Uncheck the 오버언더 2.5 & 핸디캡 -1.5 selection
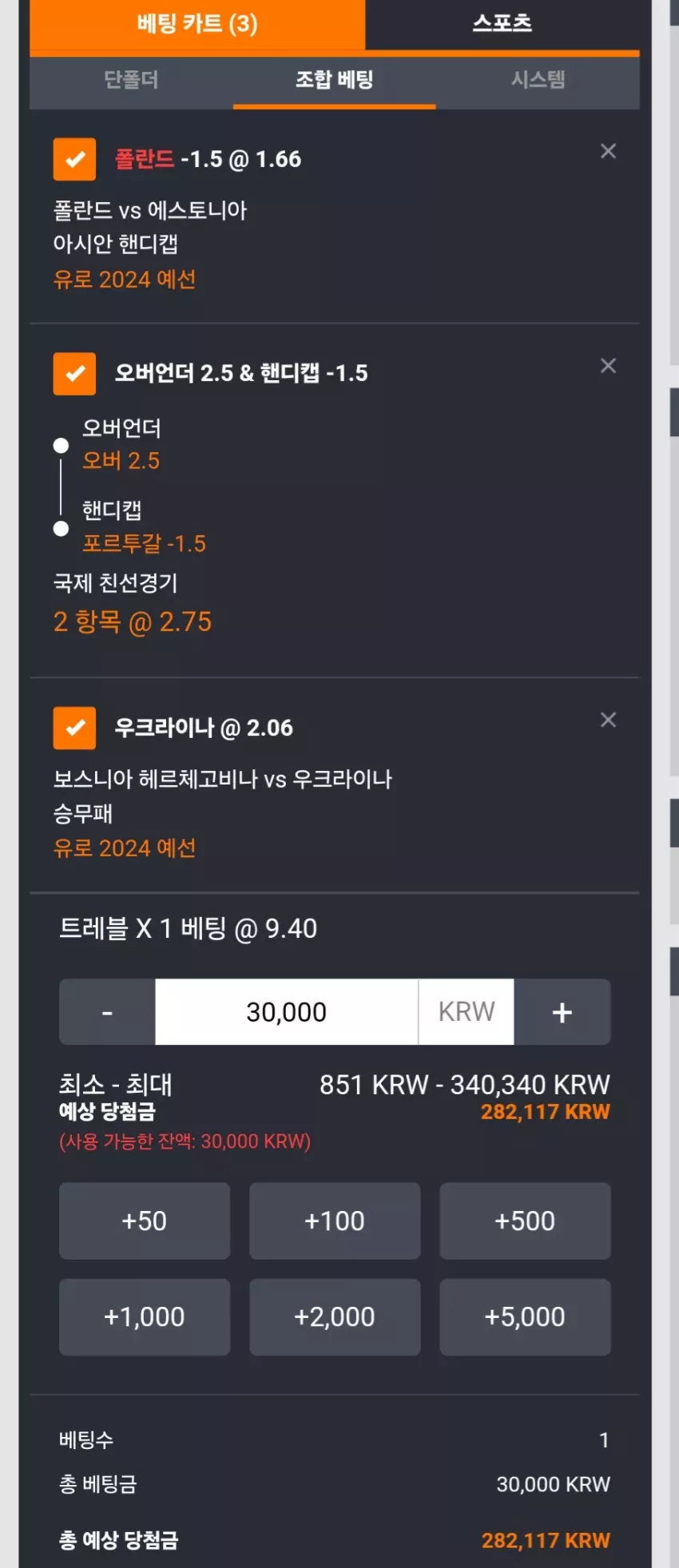This screenshot has height=1568, width=679. point(74,373)
